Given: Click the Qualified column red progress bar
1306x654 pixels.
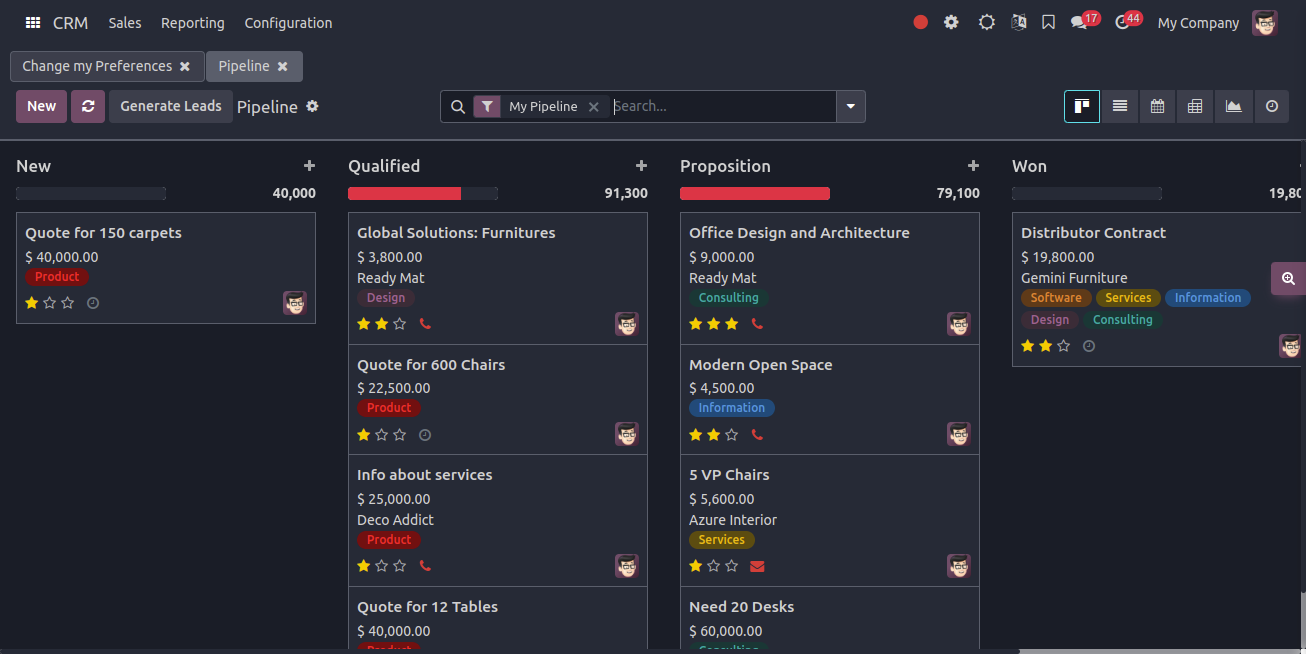Looking at the screenshot, I should pyautogui.click(x=404, y=193).
